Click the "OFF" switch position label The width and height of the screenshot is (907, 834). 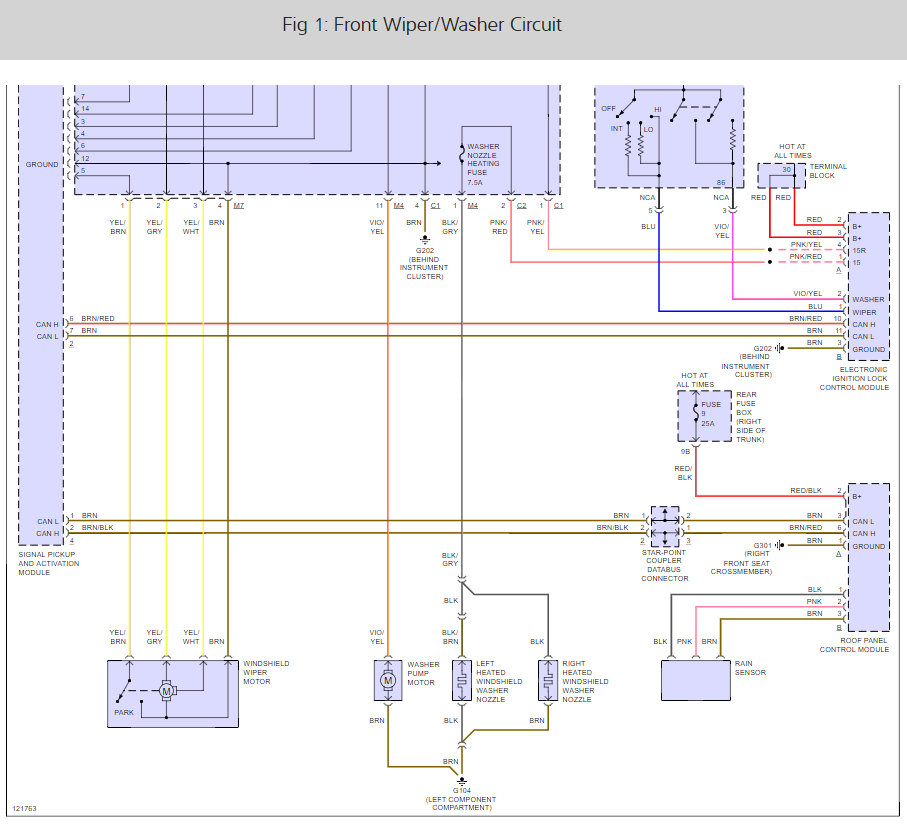pos(609,109)
